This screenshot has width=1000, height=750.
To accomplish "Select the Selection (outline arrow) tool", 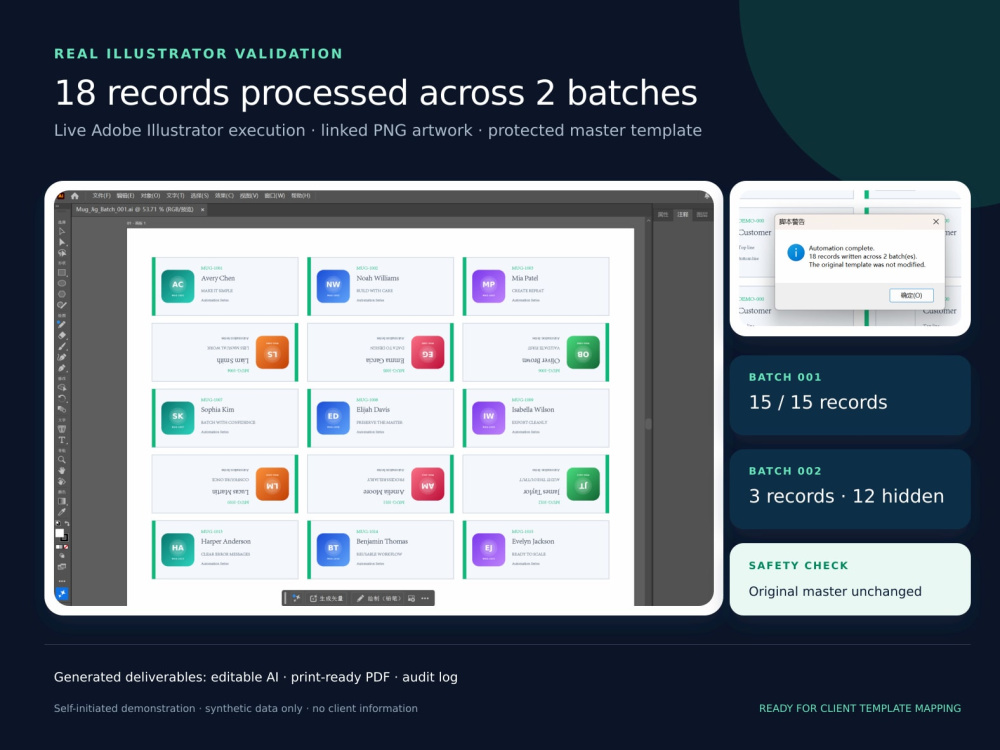I will click(62, 232).
